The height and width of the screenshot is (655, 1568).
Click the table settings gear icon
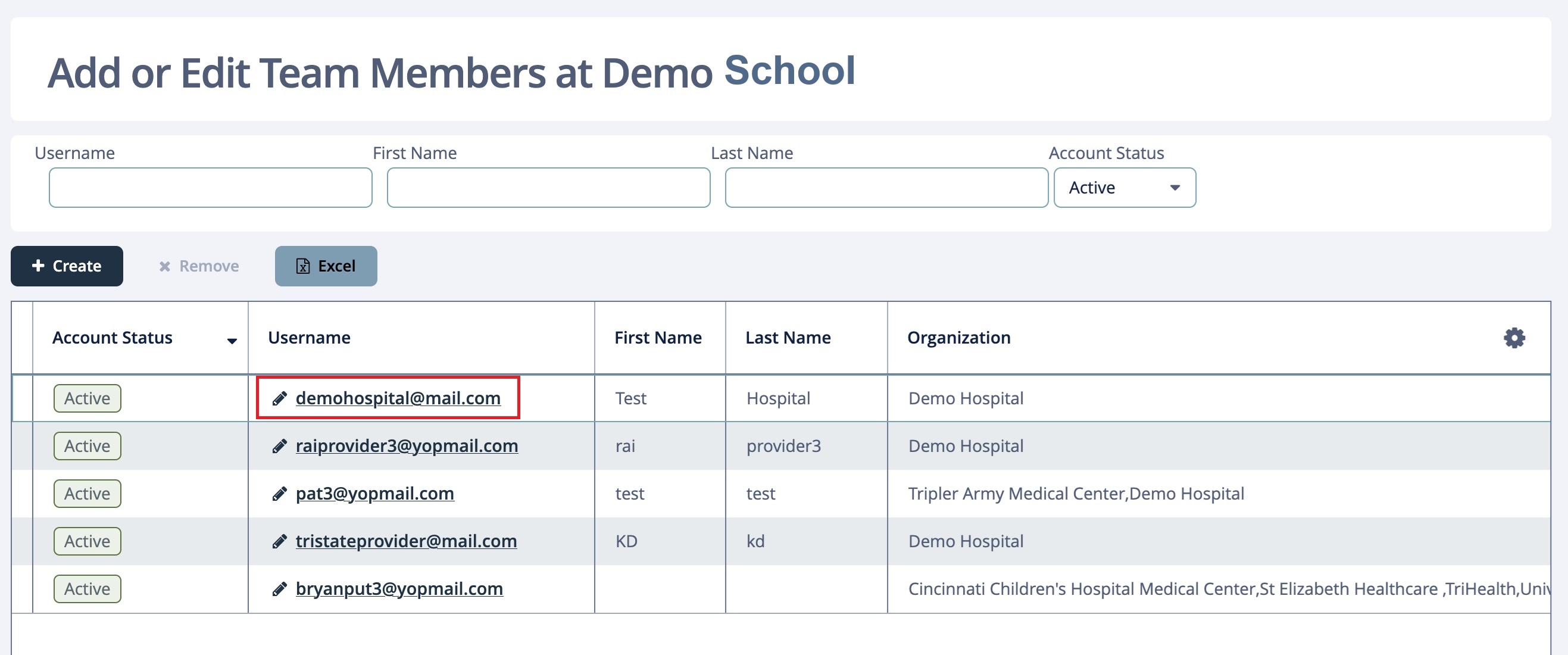(1514, 338)
